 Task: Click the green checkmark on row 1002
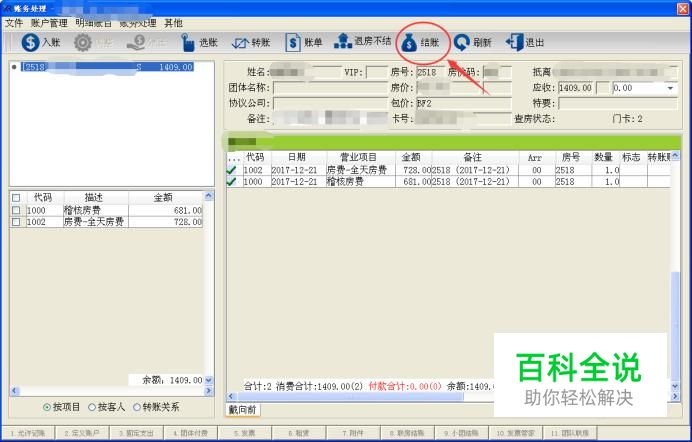point(231,170)
